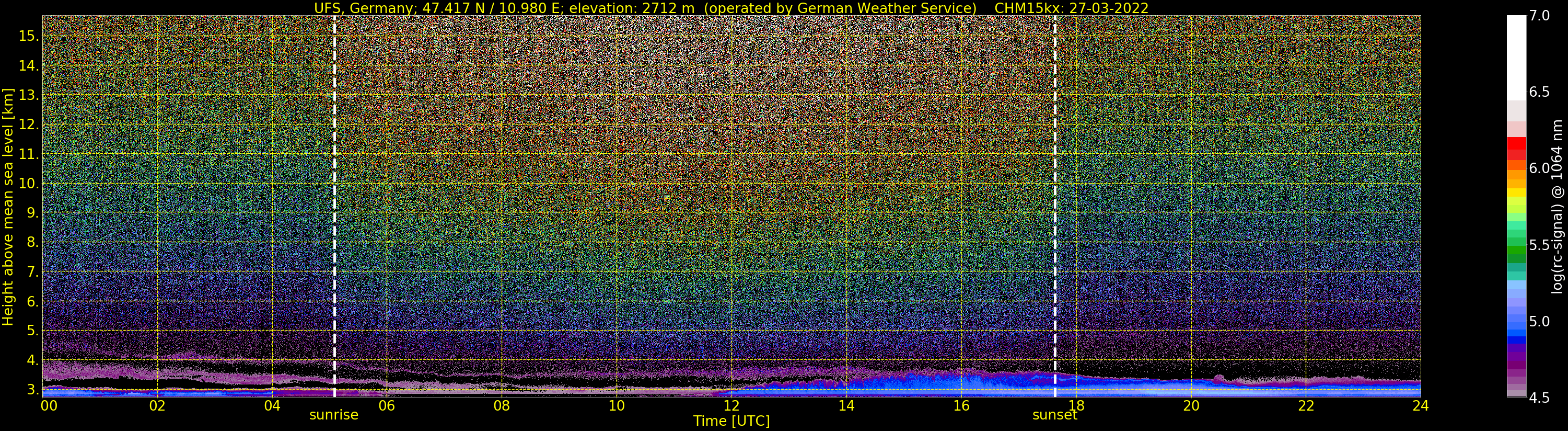Click the '4.' height tick label
Screen dimensions: 1568x431
33,360
